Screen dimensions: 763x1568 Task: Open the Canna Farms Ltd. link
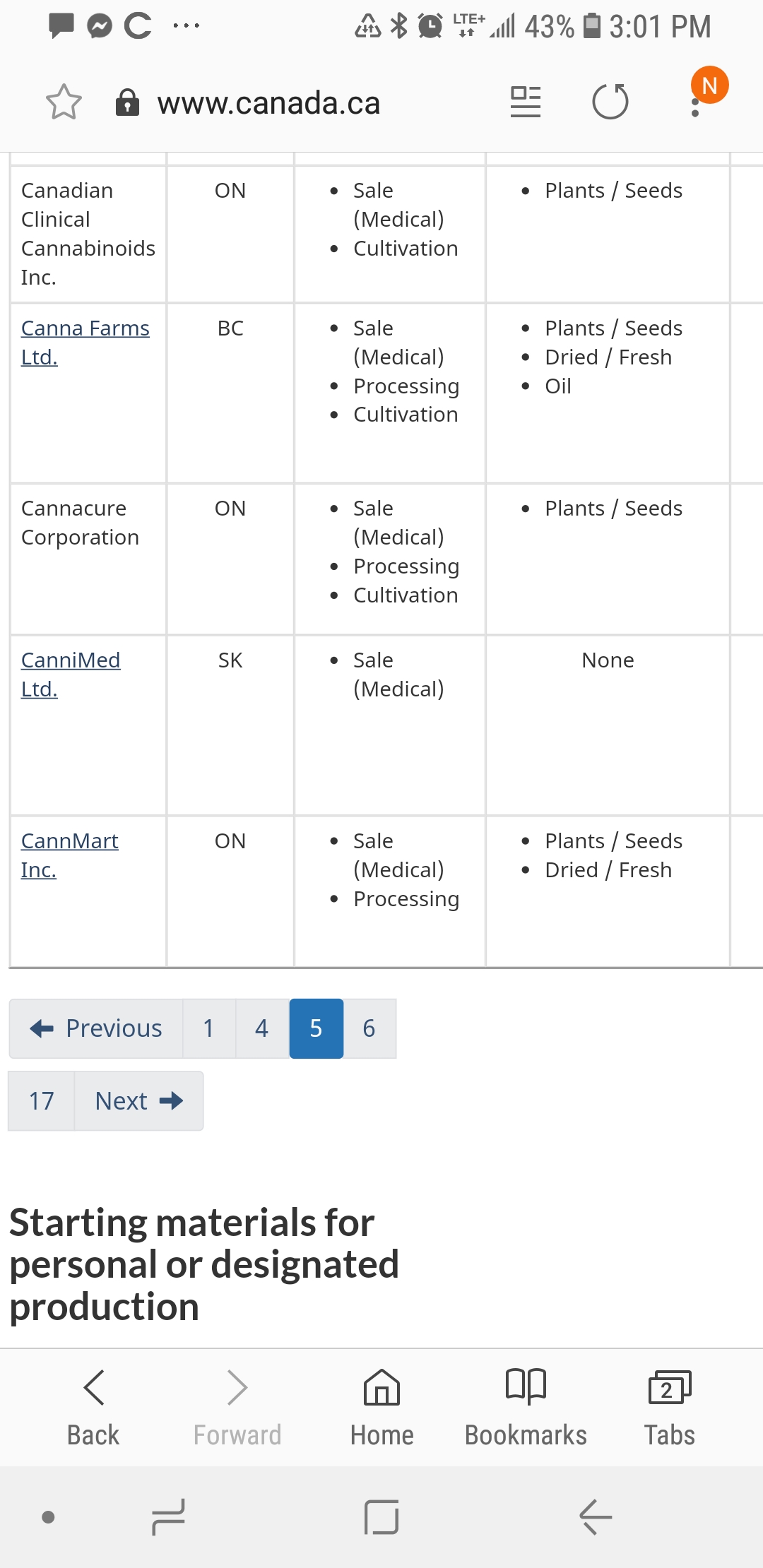85,343
